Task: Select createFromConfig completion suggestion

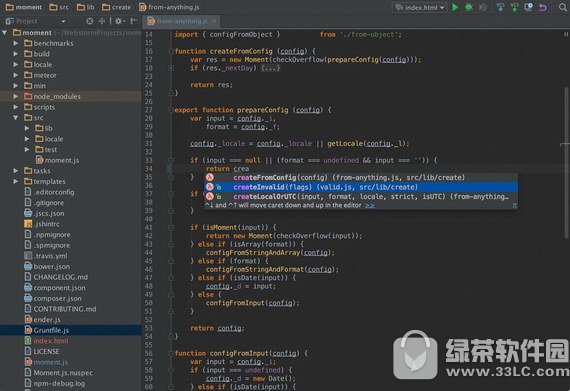Action: (361, 177)
